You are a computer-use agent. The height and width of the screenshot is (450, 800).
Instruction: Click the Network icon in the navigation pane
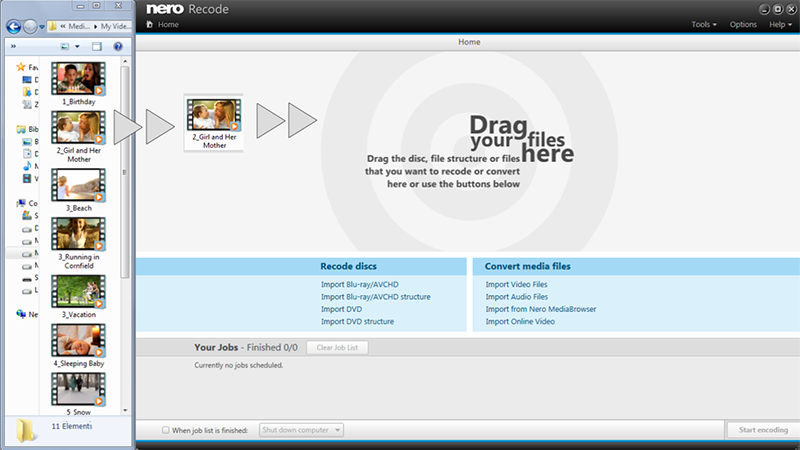pos(20,314)
